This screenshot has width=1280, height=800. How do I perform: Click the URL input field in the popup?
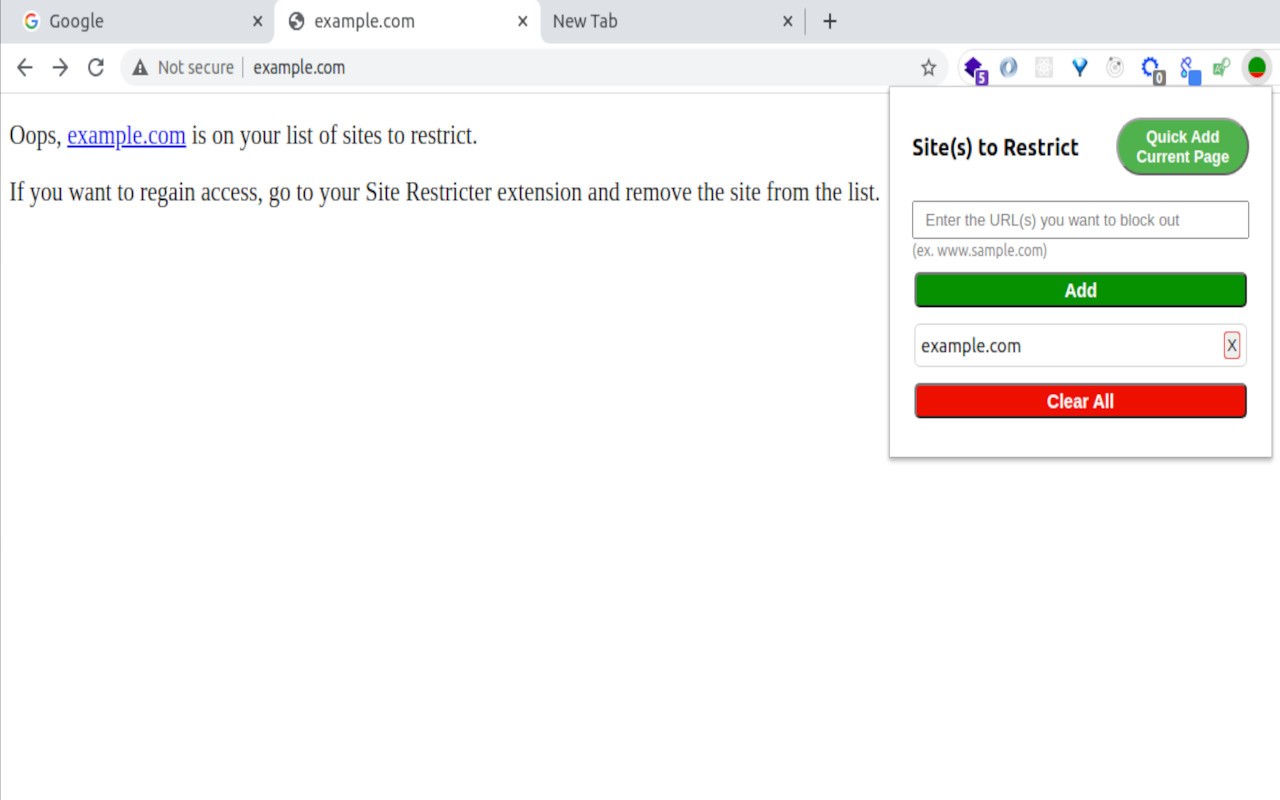[1080, 220]
